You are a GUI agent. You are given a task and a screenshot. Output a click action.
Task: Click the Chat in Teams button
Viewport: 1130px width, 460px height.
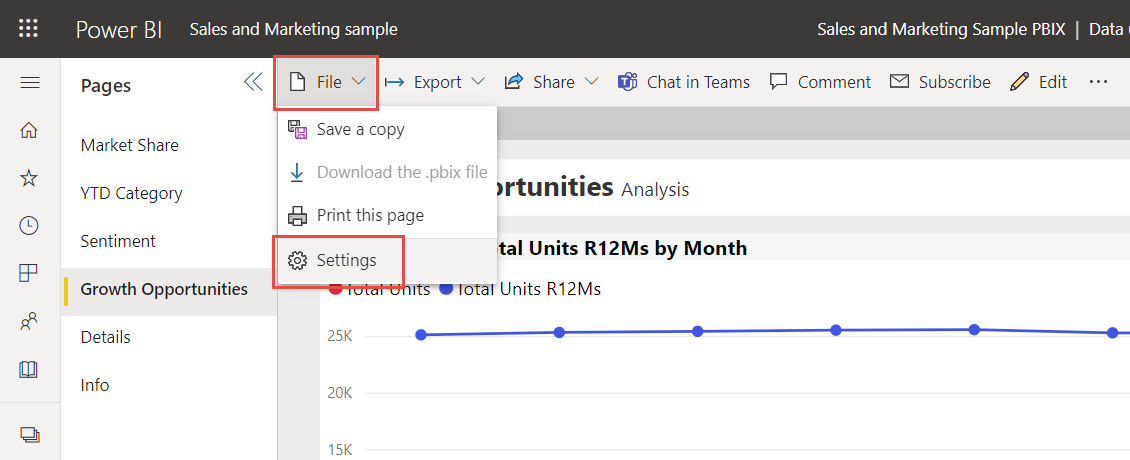684,82
